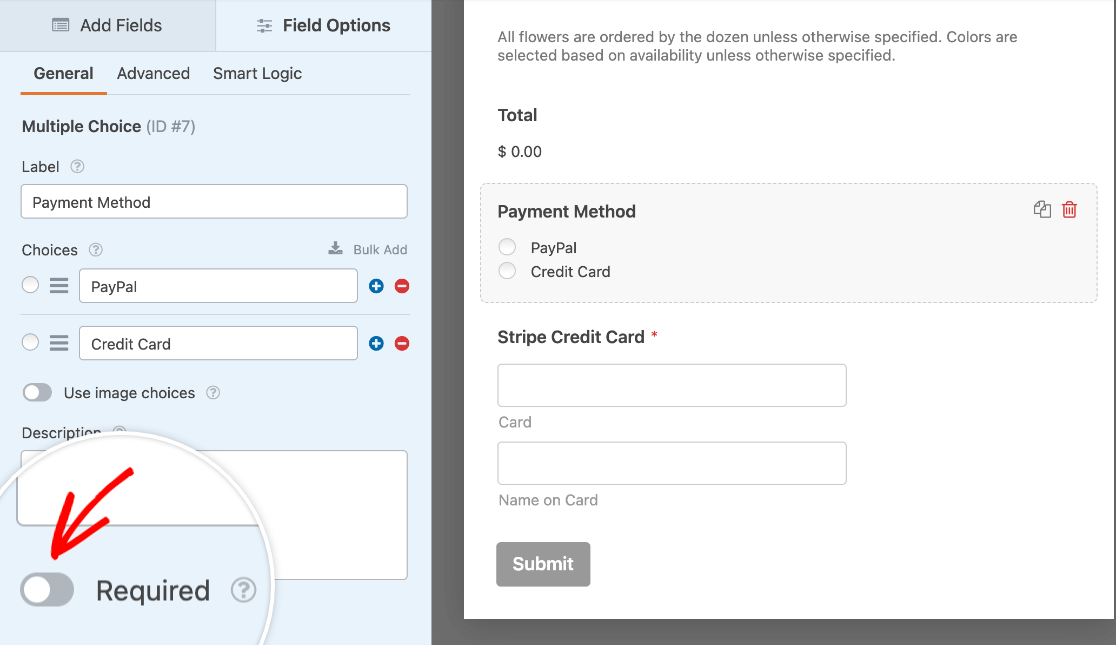Remove the Credit Card choice

tap(402, 344)
